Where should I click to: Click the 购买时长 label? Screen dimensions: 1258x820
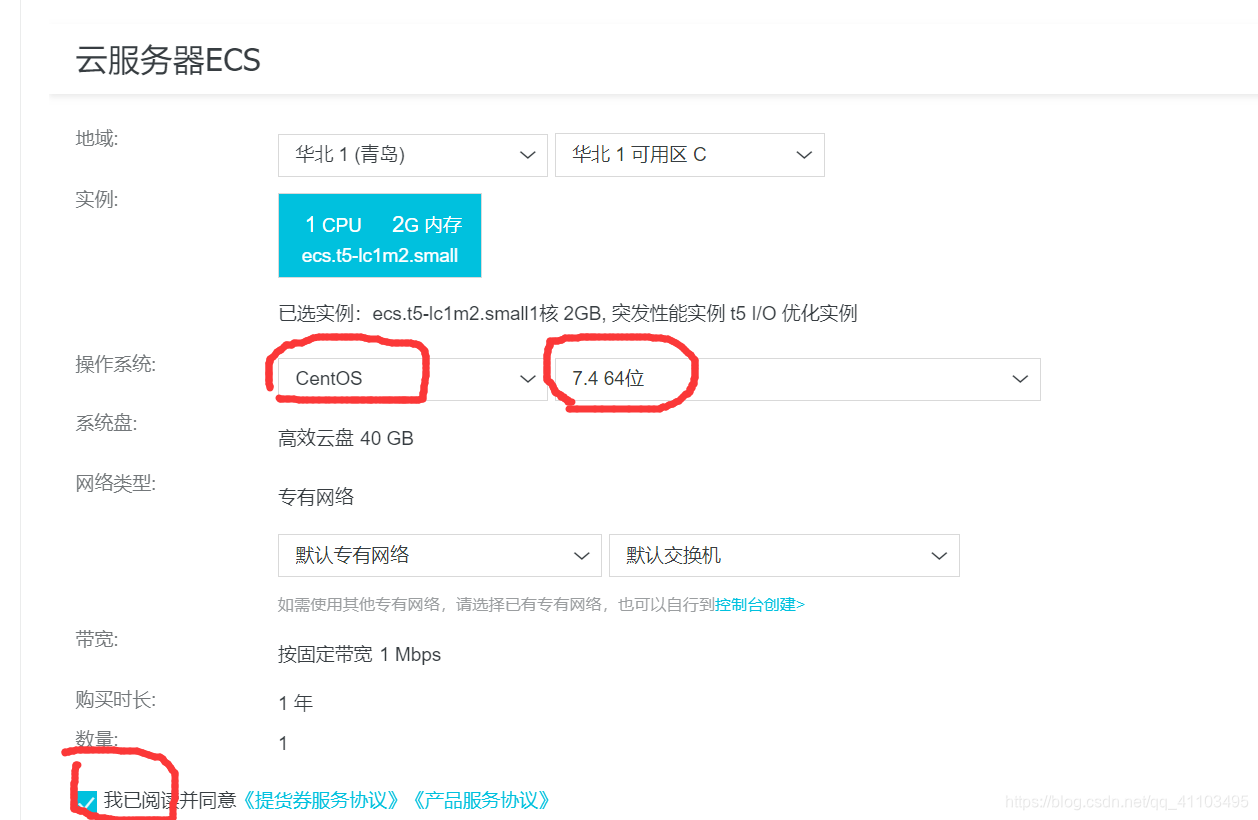coord(116,699)
